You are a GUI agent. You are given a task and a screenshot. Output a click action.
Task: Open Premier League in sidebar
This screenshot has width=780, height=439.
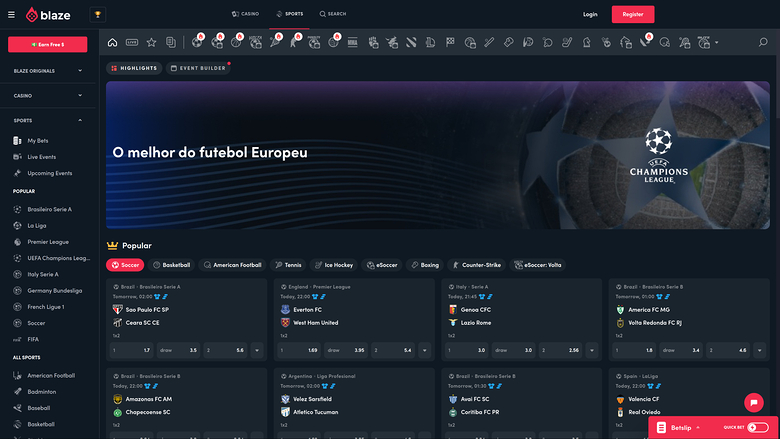48,242
